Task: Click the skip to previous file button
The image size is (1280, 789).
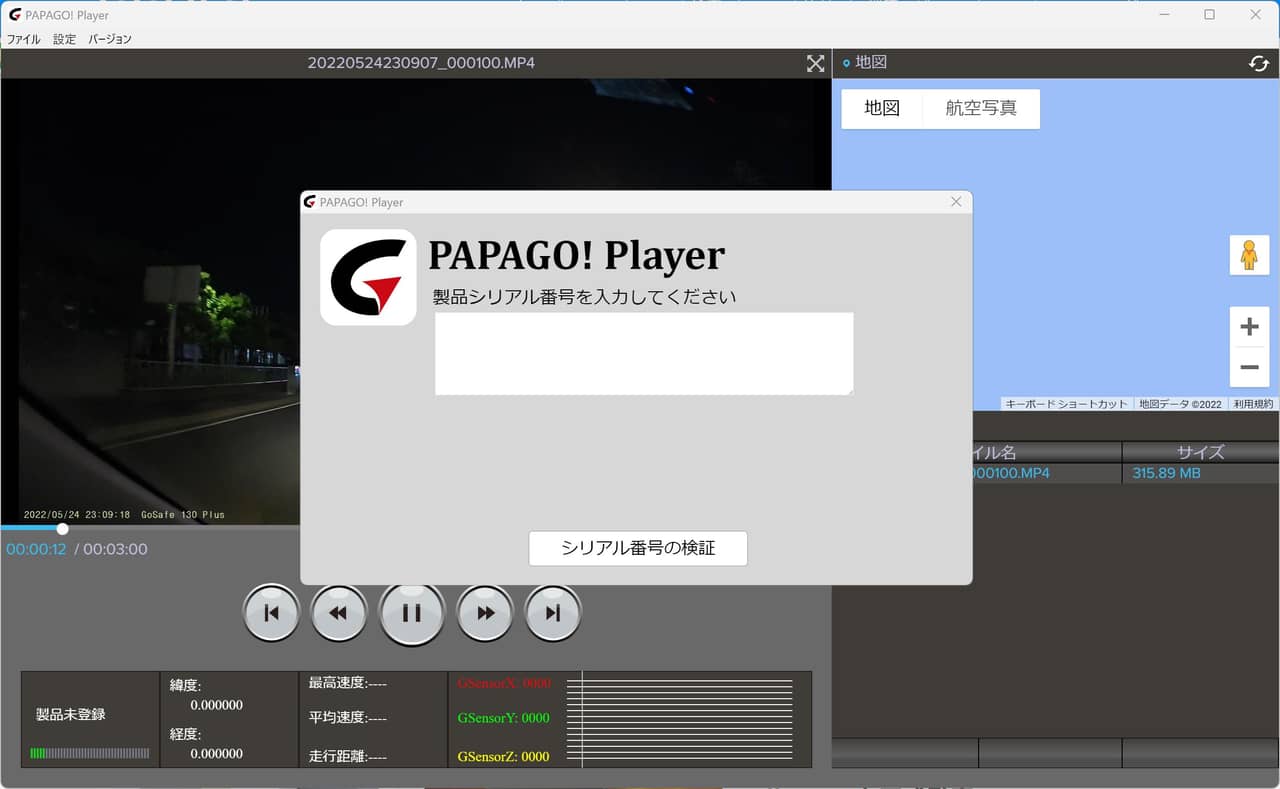Action: pos(271,613)
